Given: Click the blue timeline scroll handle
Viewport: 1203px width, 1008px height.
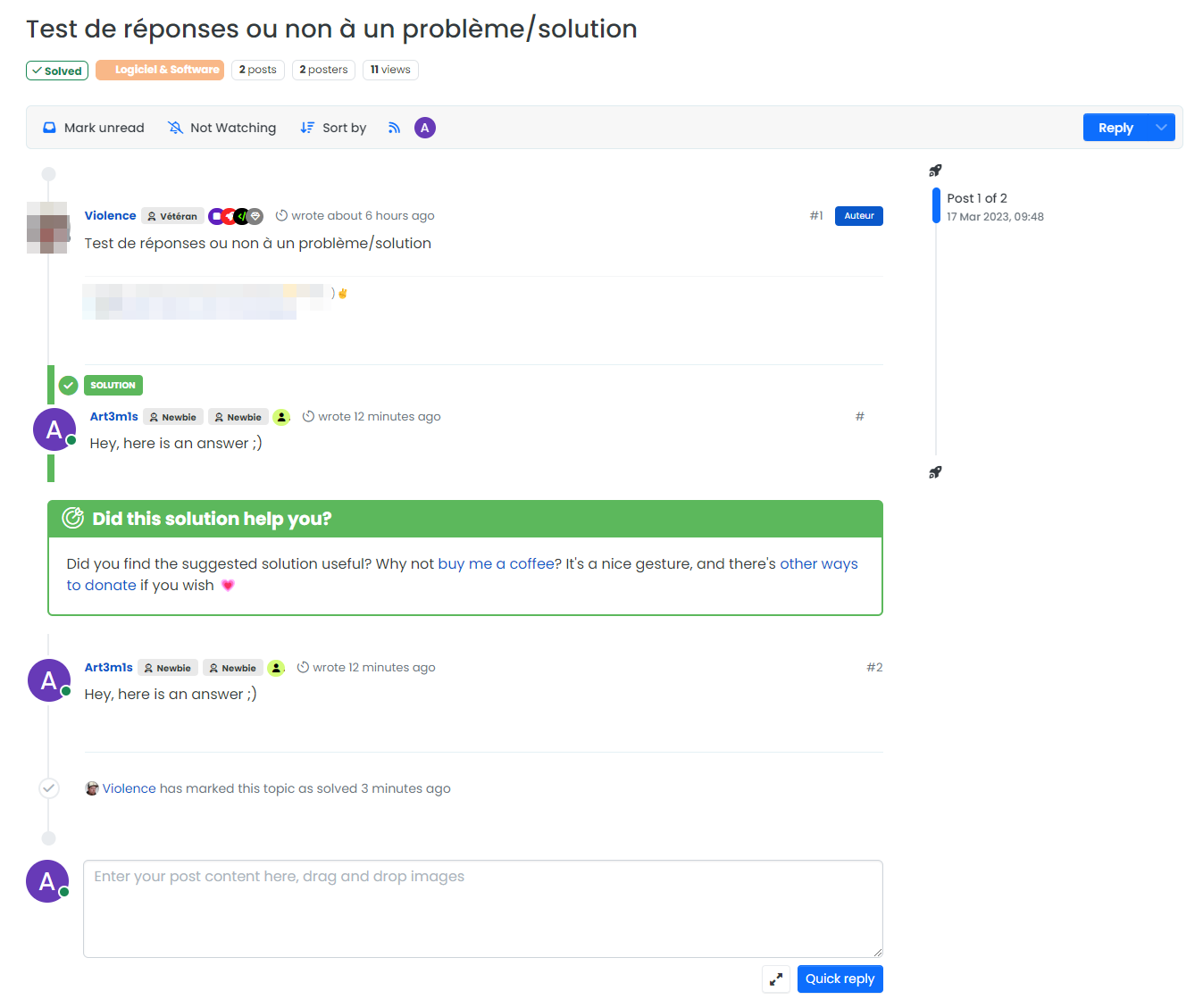Looking at the screenshot, I should [936, 205].
